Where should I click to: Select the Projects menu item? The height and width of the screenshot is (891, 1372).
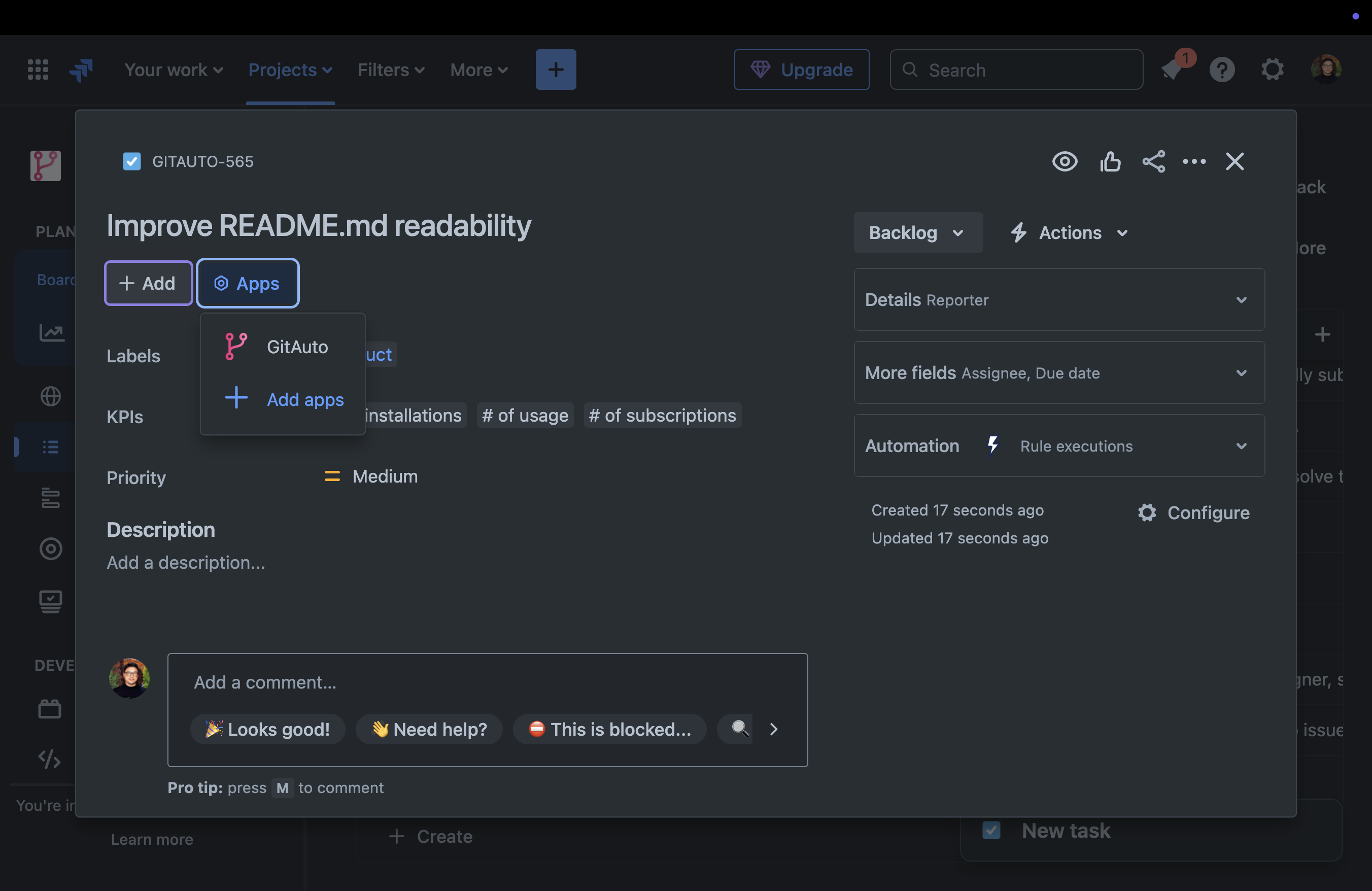[x=289, y=69]
